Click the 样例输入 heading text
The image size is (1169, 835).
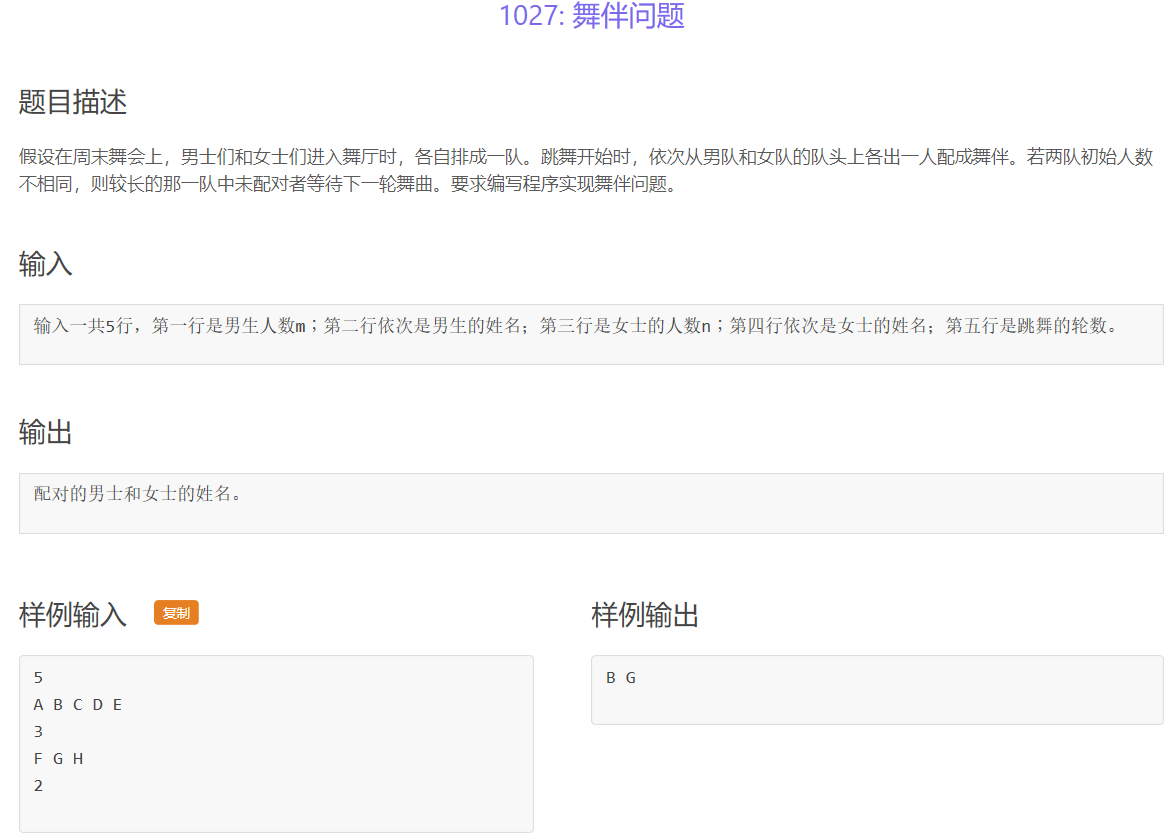72,615
